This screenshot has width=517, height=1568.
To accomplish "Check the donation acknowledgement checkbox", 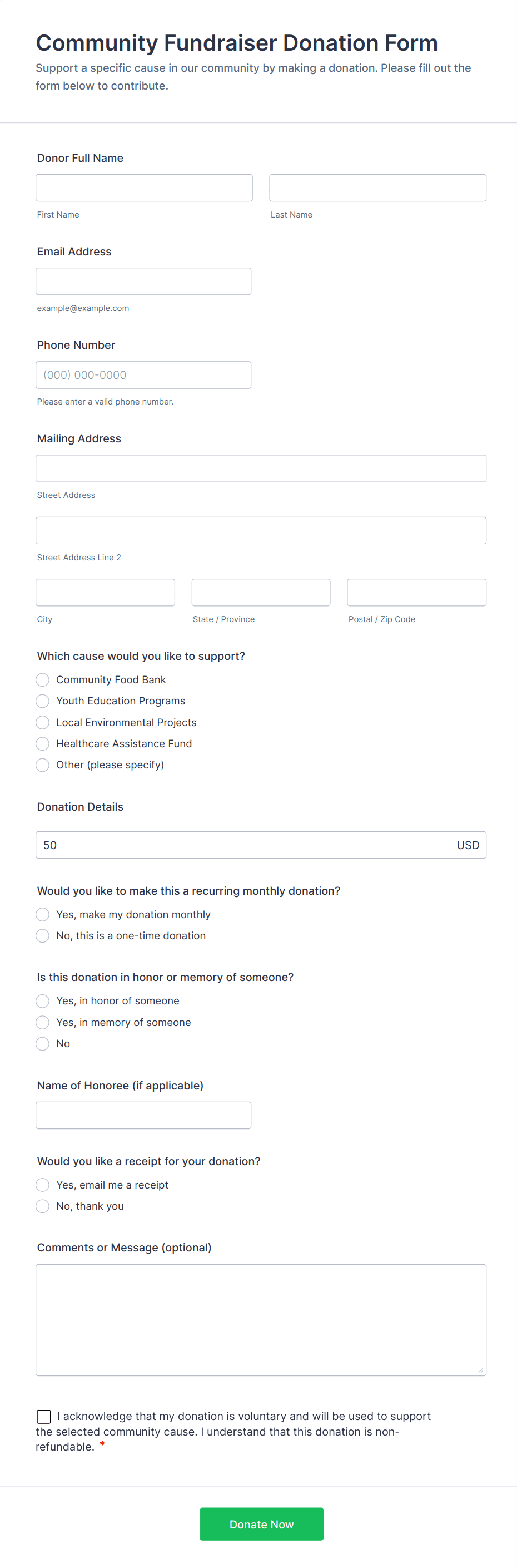I will (x=44, y=1417).
